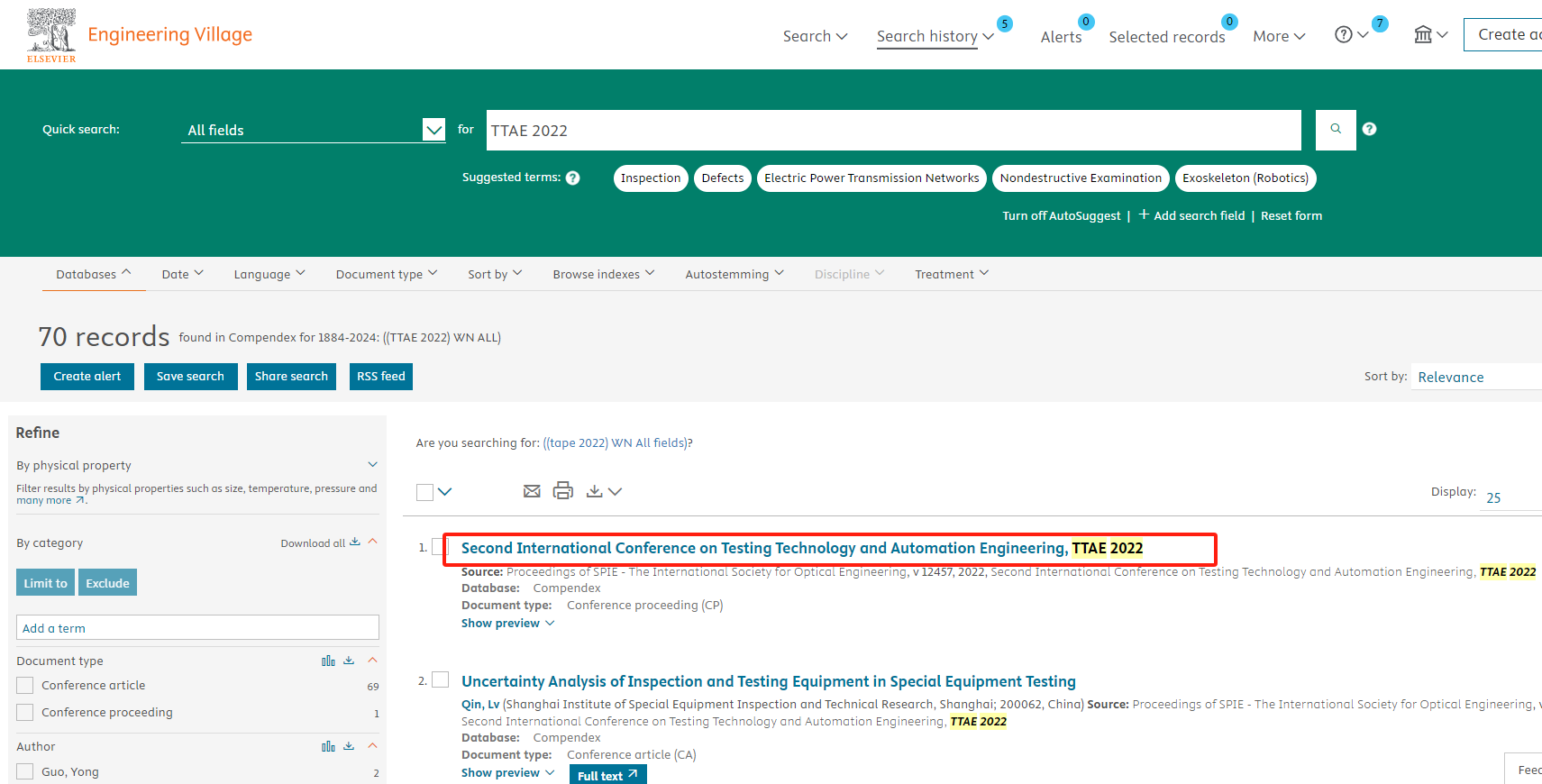View Document type bar chart icon
The height and width of the screenshot is (784, 1542).
pos(328,661)
